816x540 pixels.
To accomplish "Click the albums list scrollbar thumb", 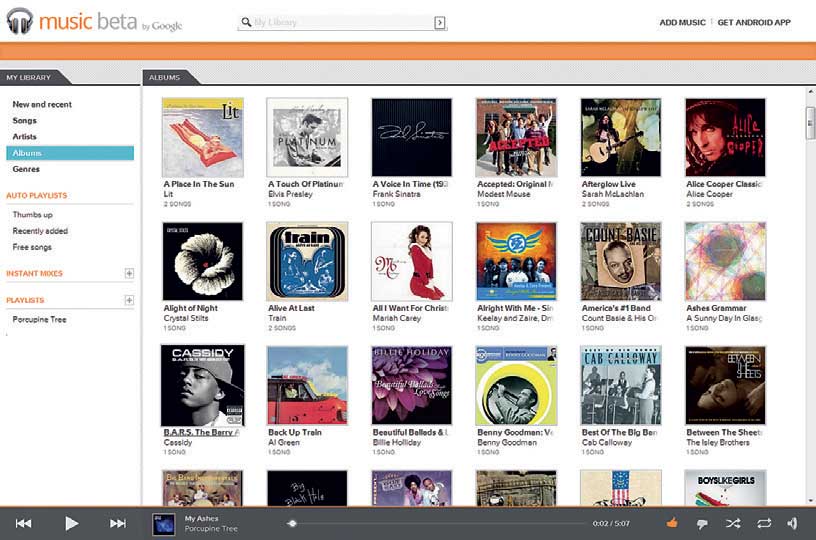I will 810,123.
